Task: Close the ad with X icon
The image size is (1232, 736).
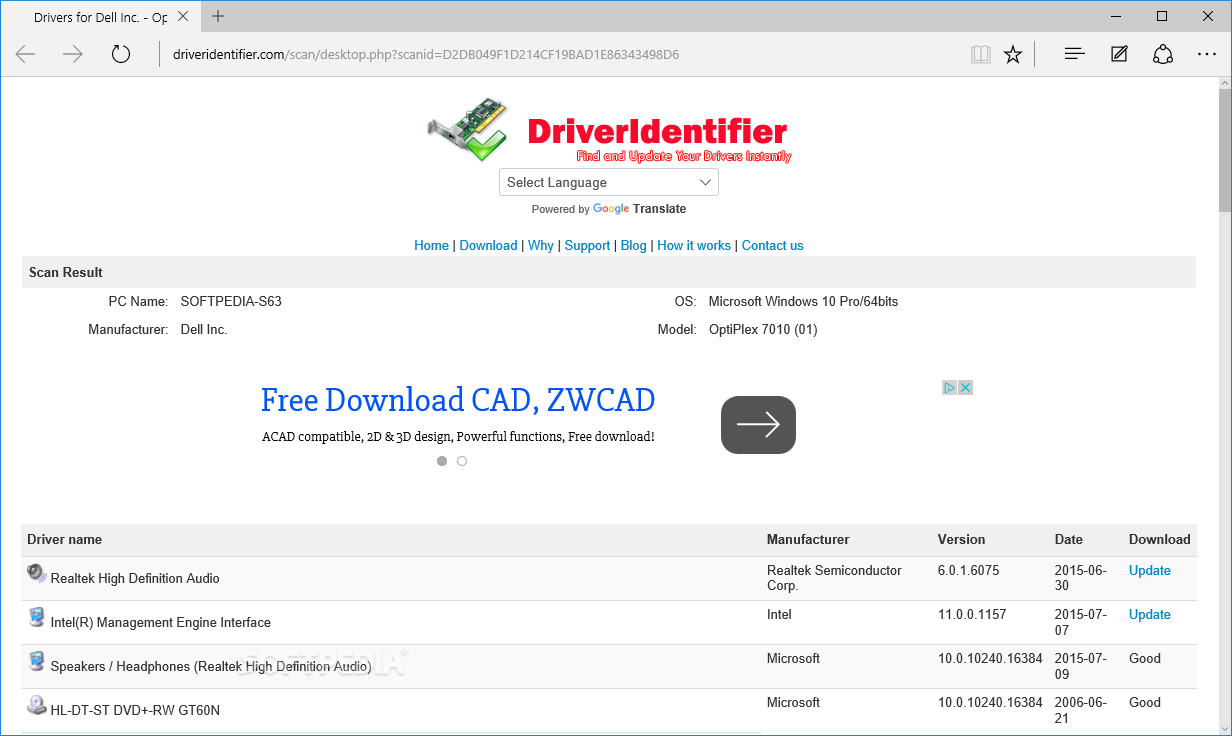Action: click(x=966, y=387)
